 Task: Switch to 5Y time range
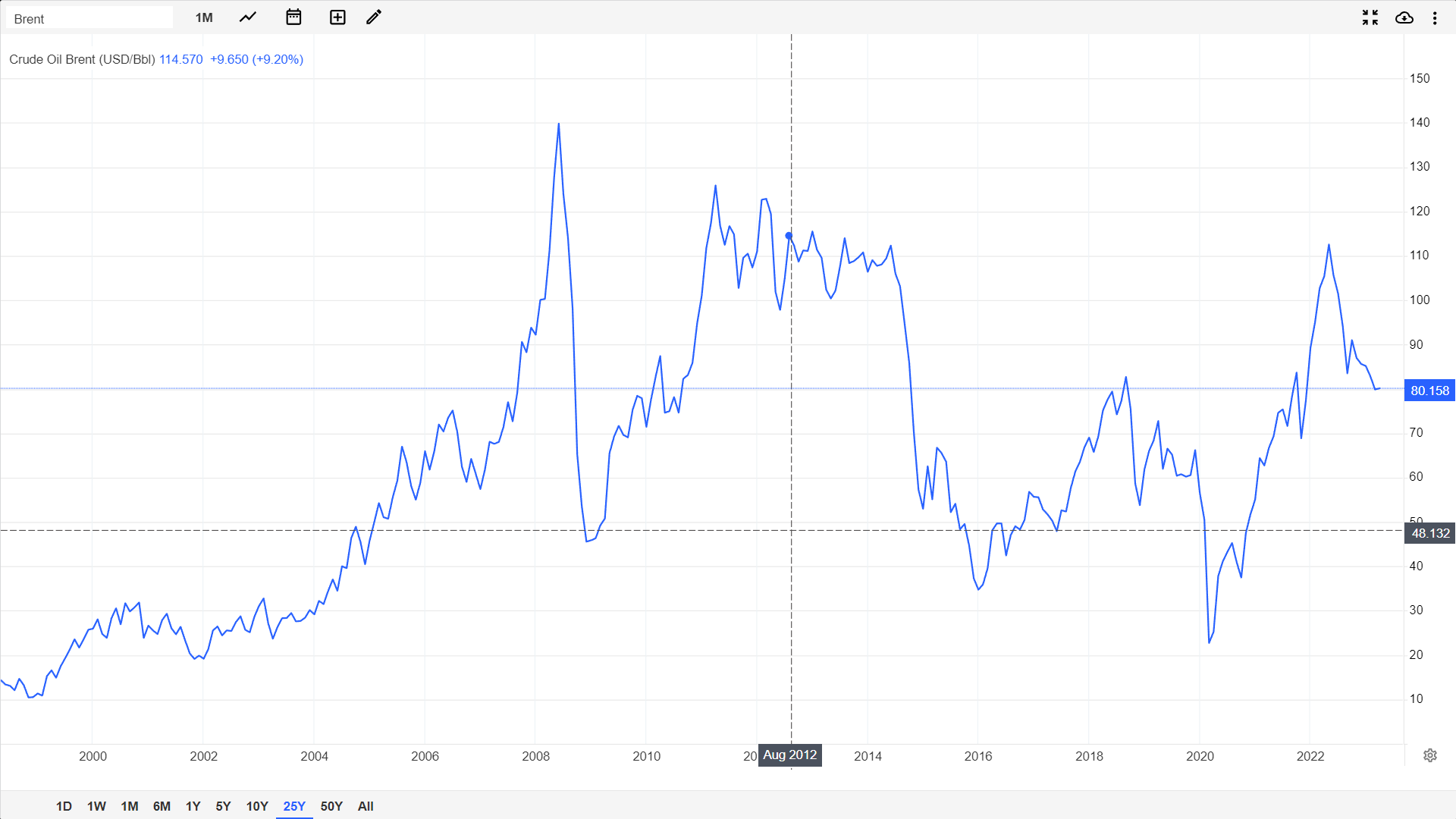223,806
